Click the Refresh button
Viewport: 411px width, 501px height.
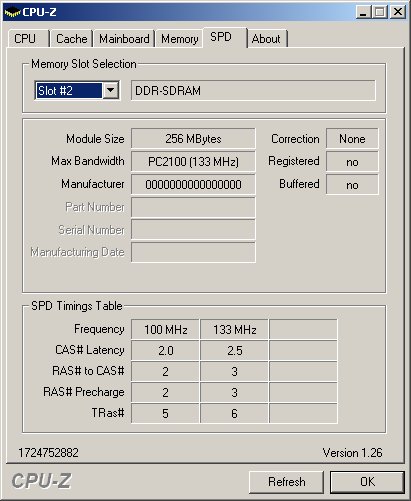pos(287,482)
